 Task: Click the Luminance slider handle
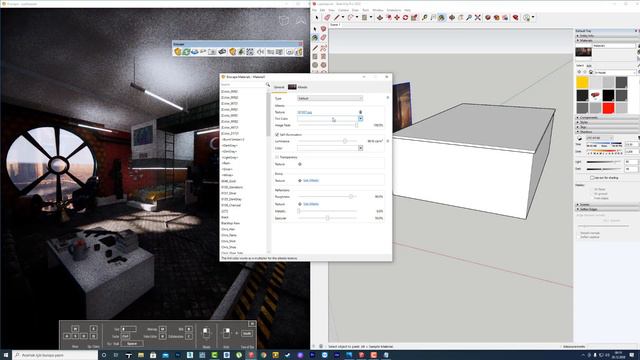[x=345, y=141]
